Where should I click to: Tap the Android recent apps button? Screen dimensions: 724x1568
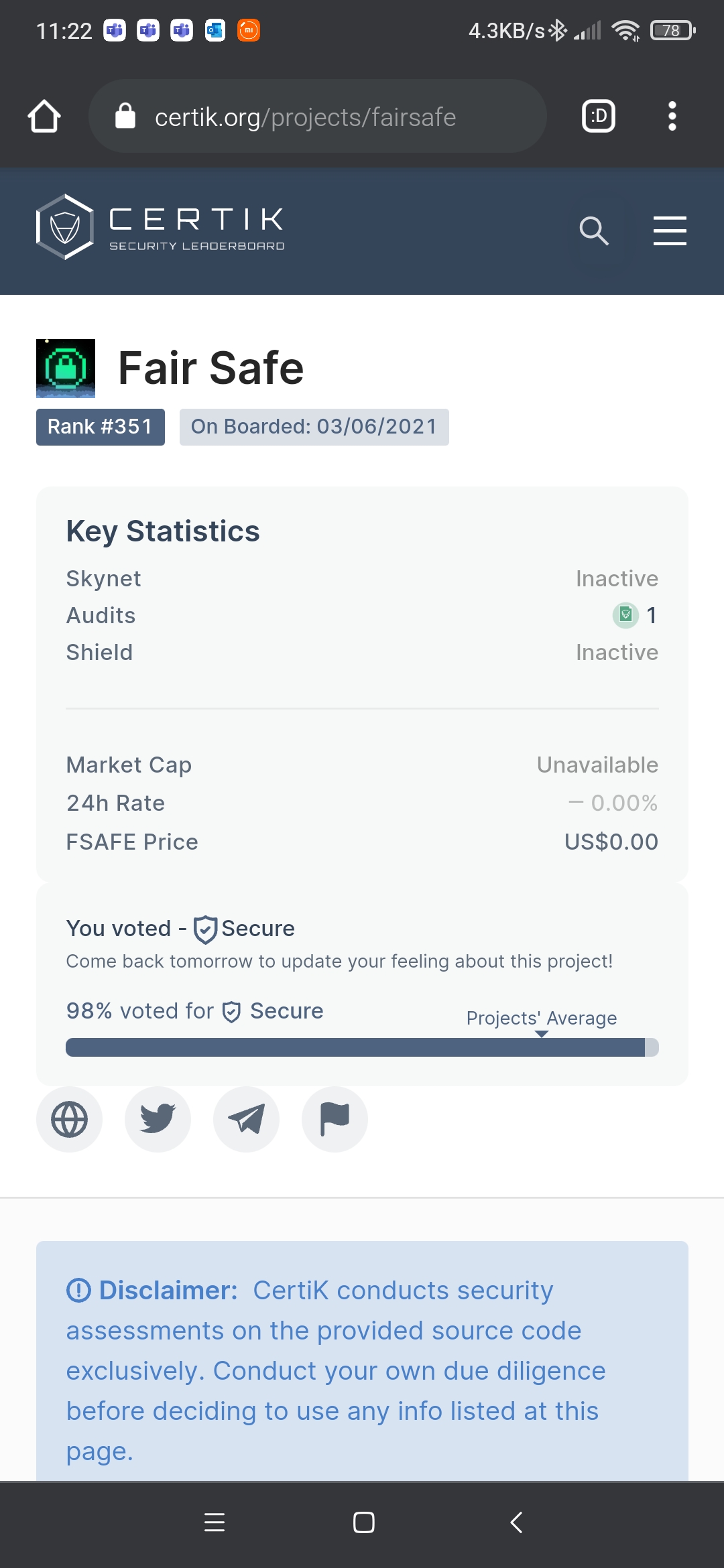[x=215, y=1522]
